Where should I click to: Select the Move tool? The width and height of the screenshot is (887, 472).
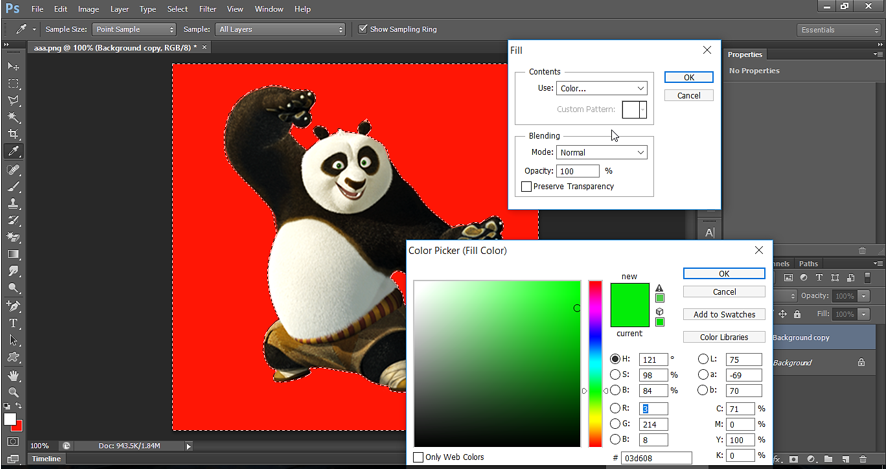point(13,66)
